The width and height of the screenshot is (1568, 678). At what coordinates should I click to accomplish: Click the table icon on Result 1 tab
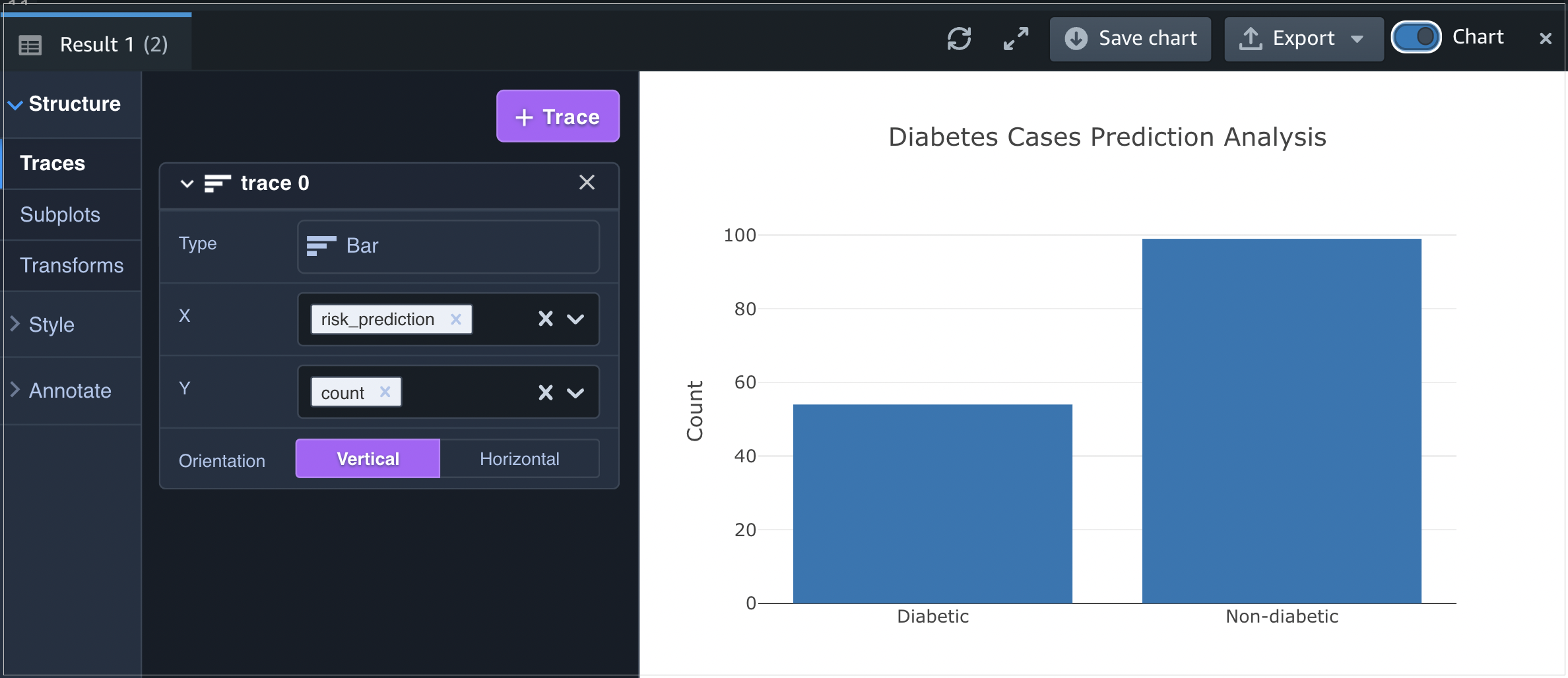click(30, 44)
